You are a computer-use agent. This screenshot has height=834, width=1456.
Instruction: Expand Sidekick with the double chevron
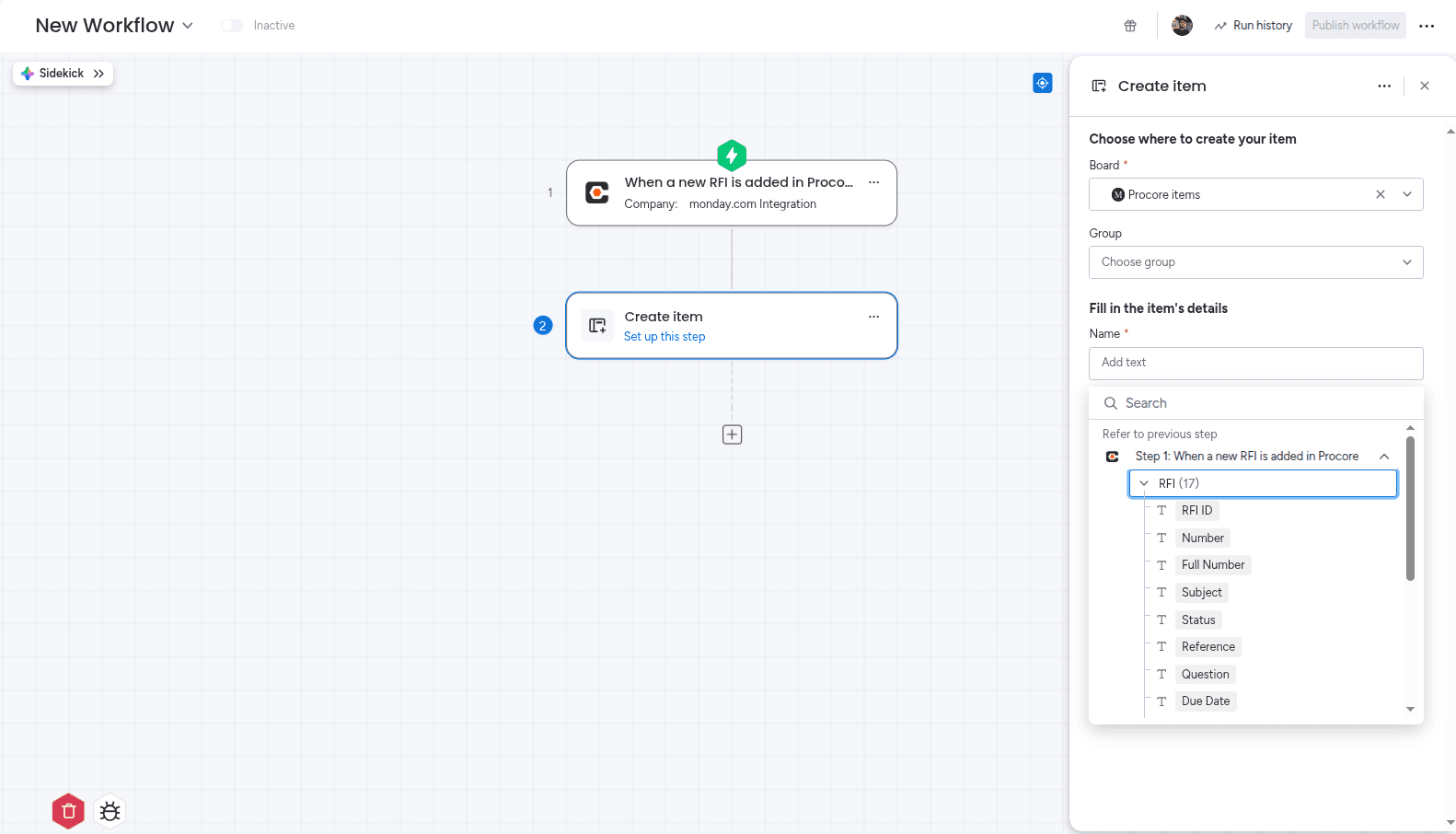[x=98, y=74]
